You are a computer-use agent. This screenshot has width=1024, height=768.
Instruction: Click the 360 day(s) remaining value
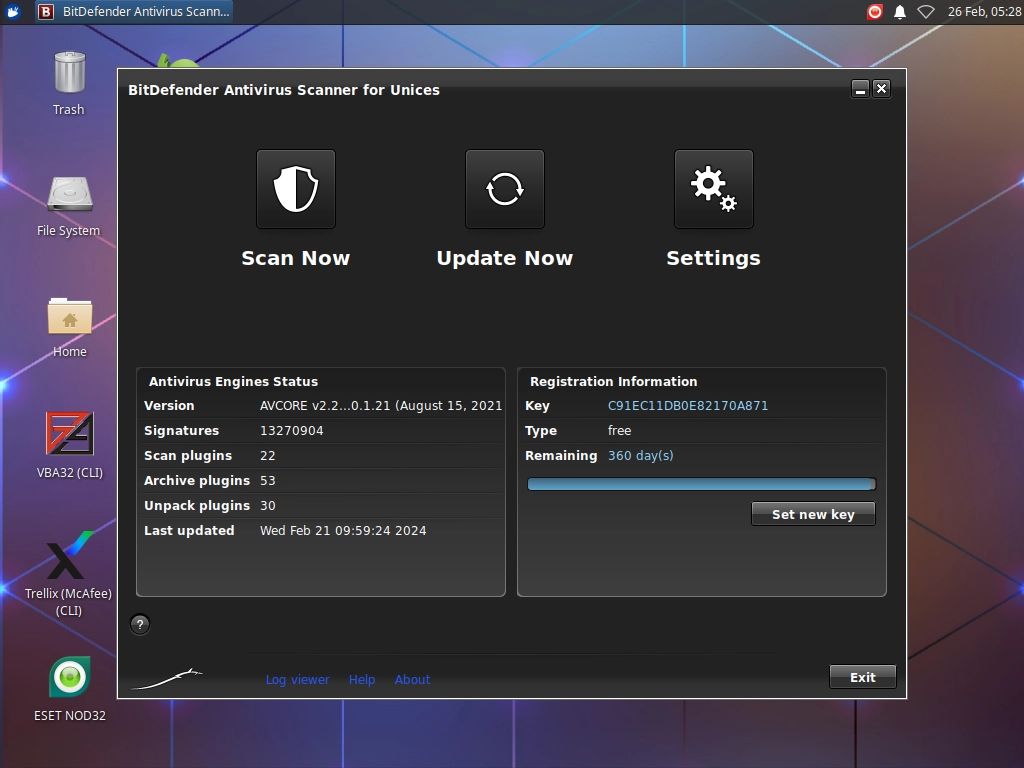(x=641, y=455)
